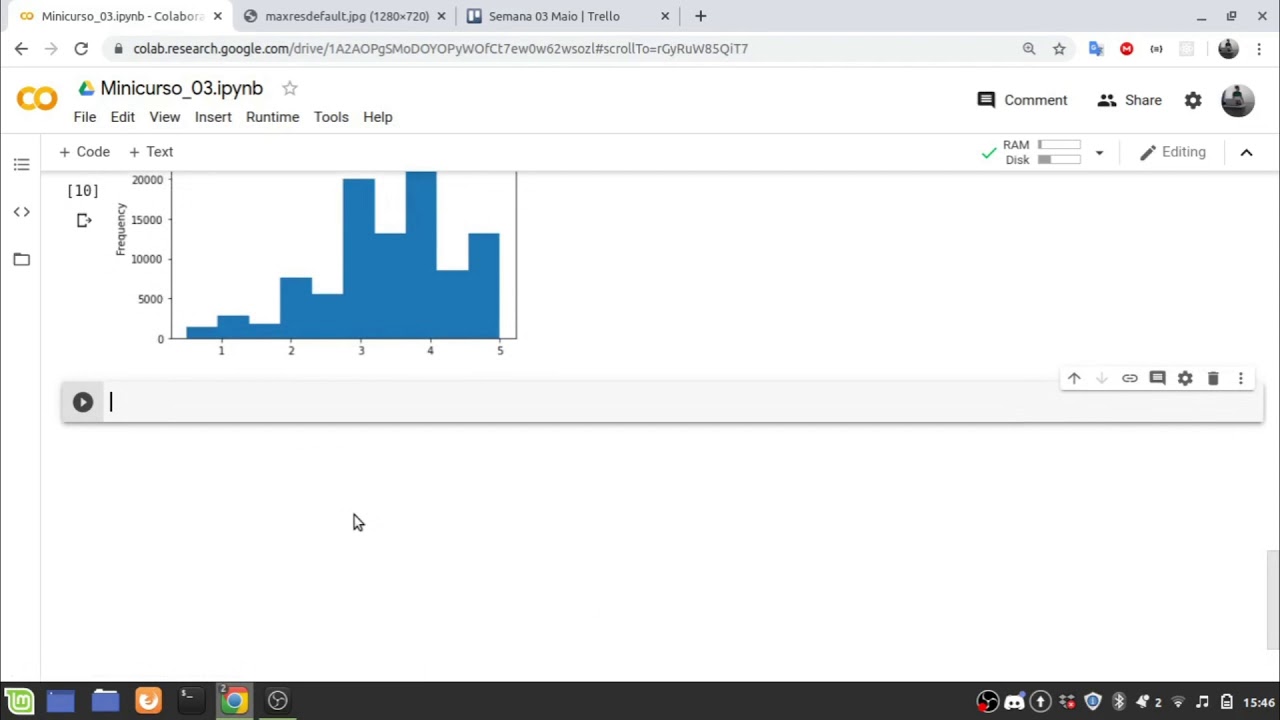Viewport: 1280px width, 720px height.
Task: Open cell editor settings gear
Action: (x=1185, y=378)
